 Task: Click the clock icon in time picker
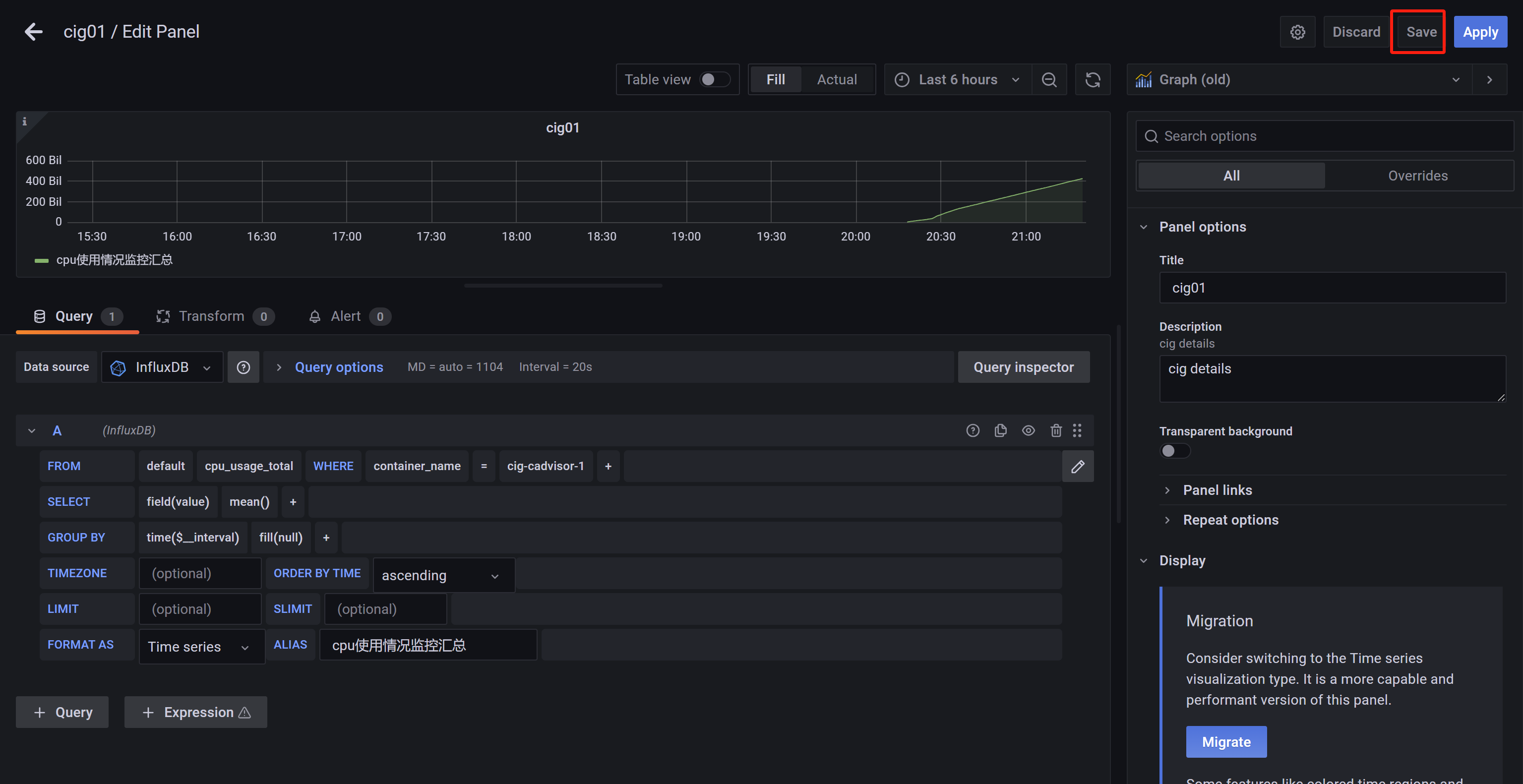click(902, 79)
